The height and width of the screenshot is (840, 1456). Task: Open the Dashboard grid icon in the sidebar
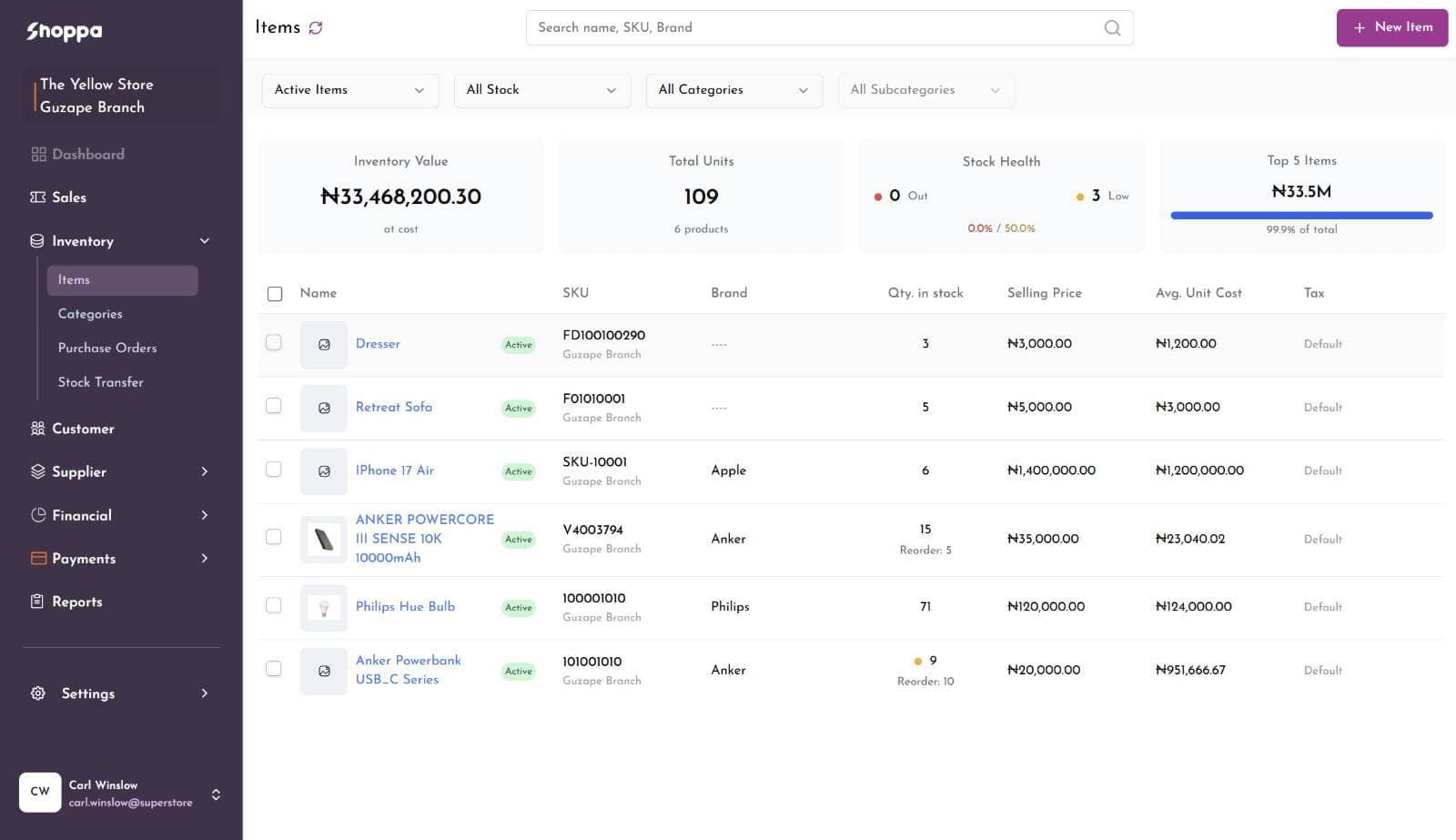click(38, 155)
